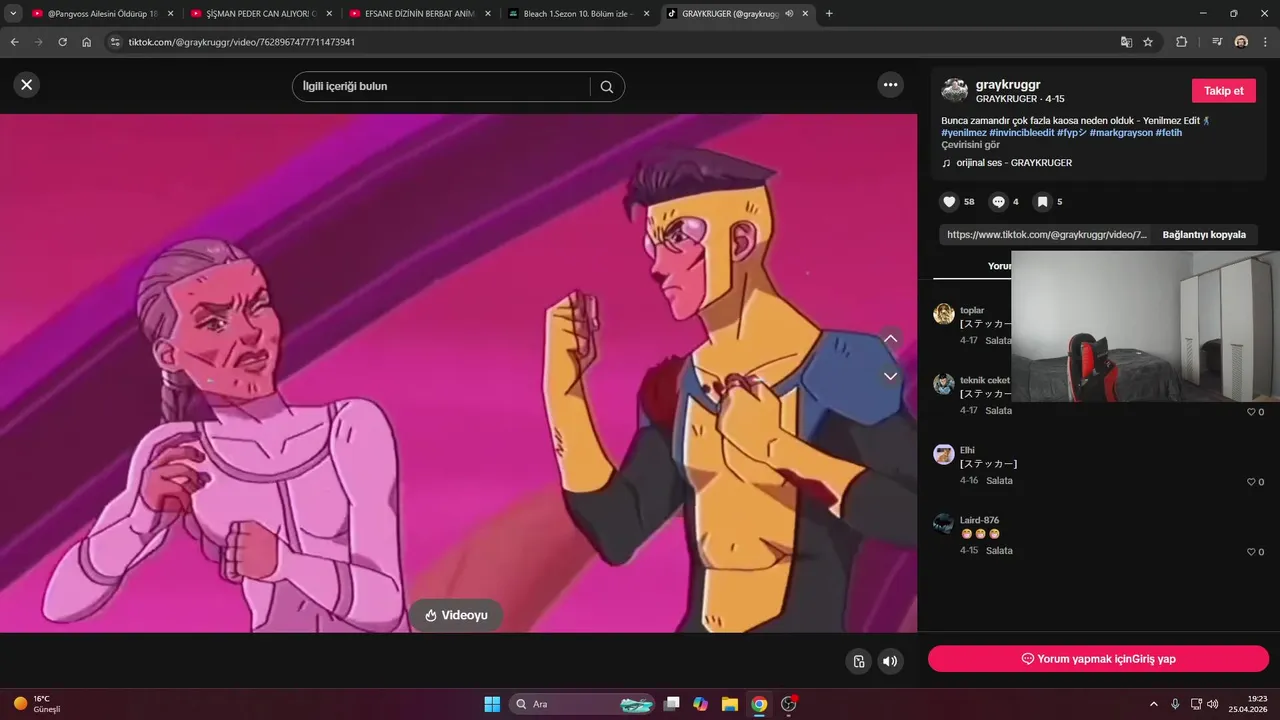Open the Chrome profile avatar
The image size is (1280, 720).
click(x=1241, y=42)
